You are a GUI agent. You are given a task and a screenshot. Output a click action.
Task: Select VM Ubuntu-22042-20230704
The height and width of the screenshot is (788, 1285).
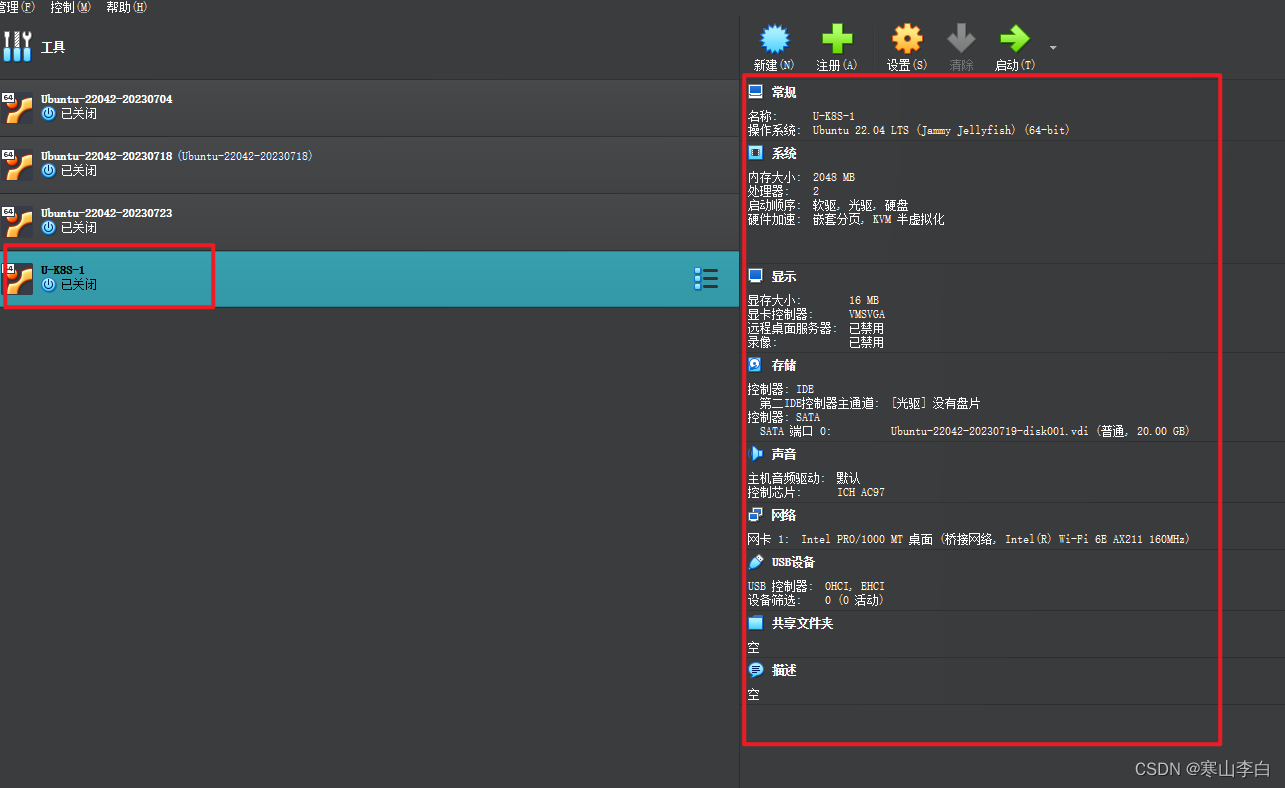[369, 108]
